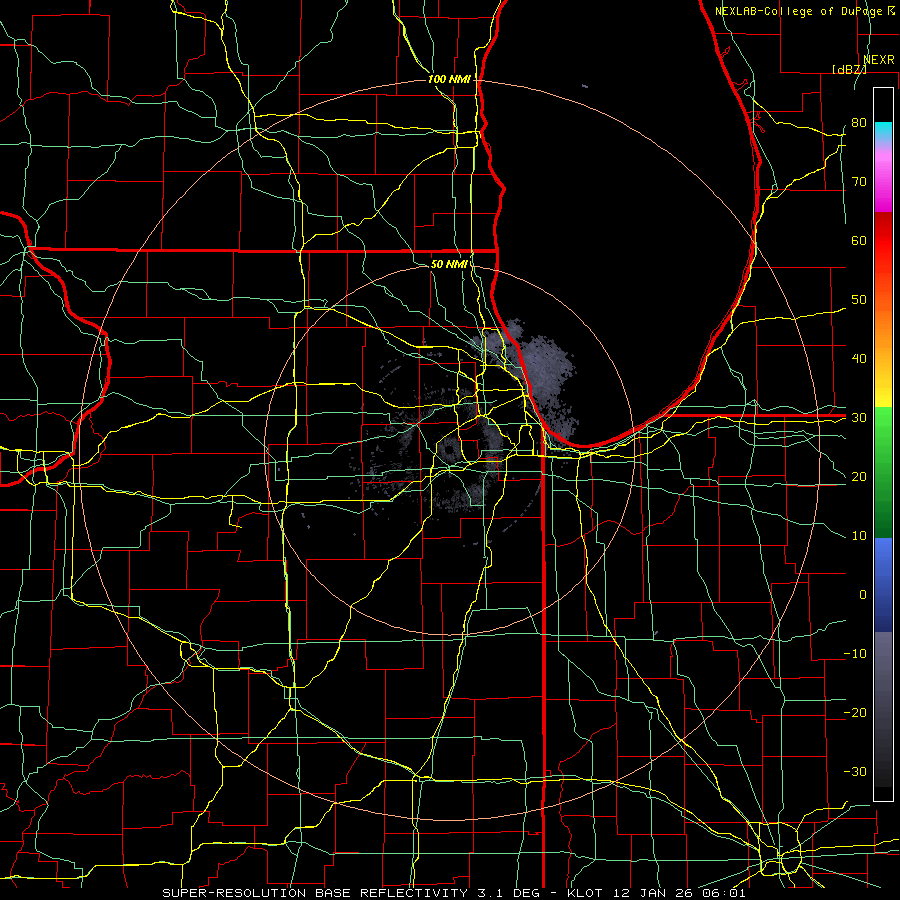Click the '50' value on the dBZ scale
The height and width of the screenshot is (900, 900).
[859, 300]
